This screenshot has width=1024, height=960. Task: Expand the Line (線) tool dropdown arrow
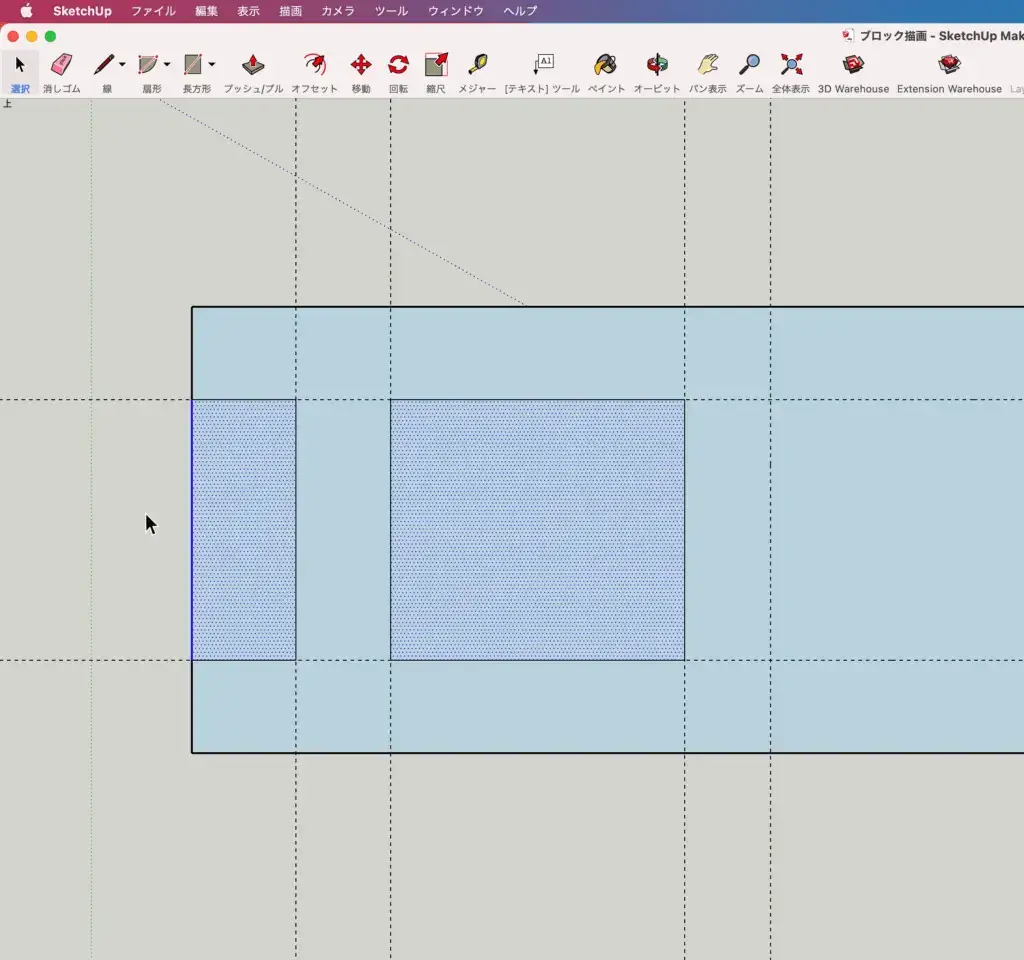(122, 65)
